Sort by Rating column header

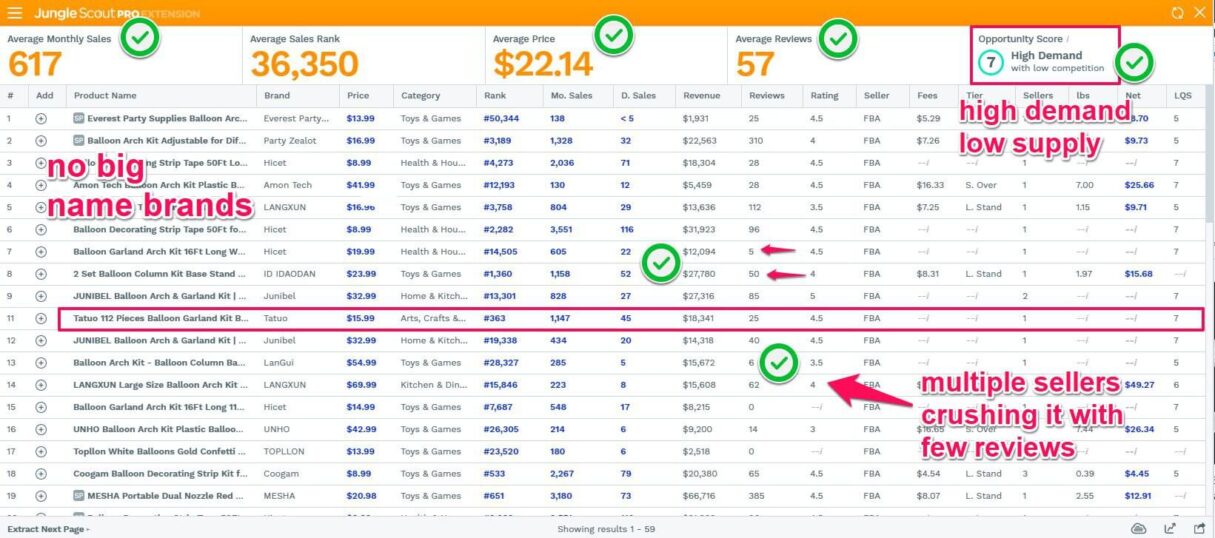point(824,96)
